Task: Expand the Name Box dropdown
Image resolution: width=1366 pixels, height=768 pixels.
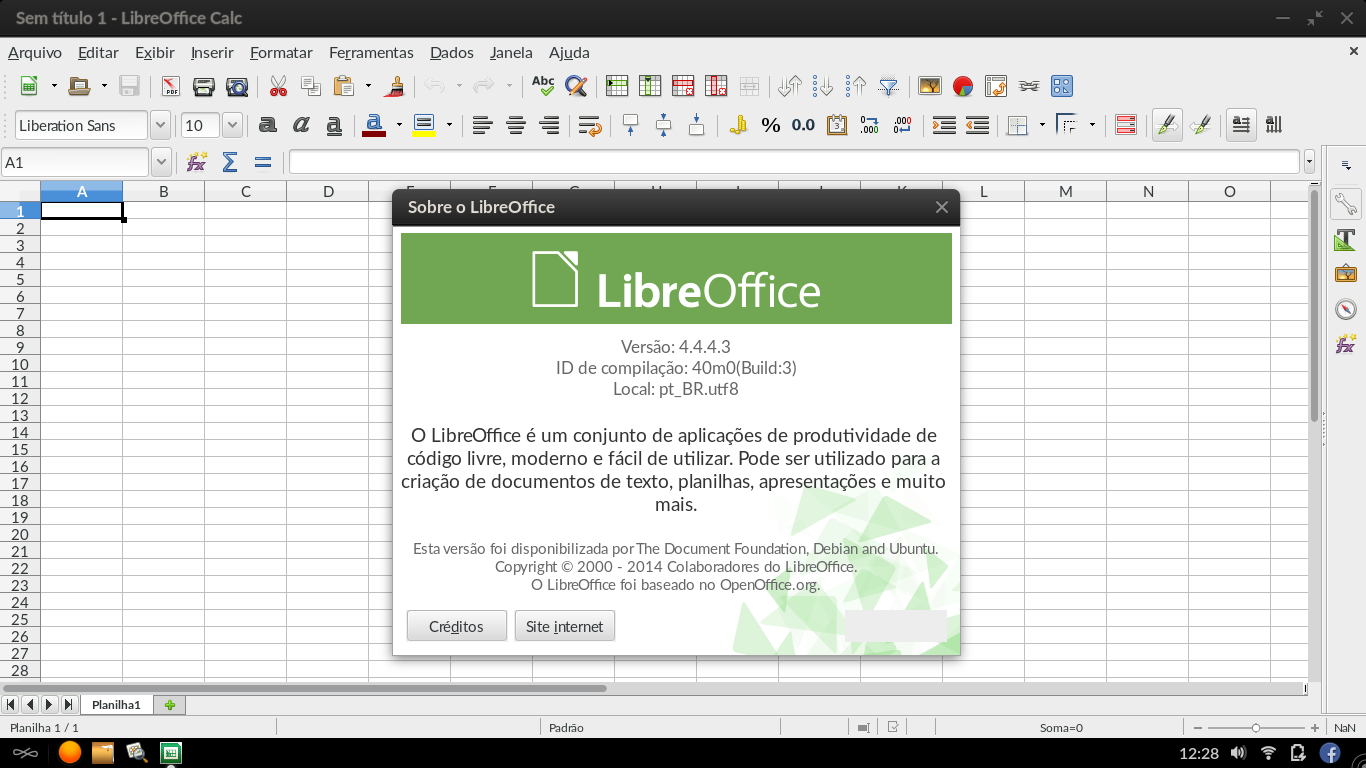Action: pos(161,162)
